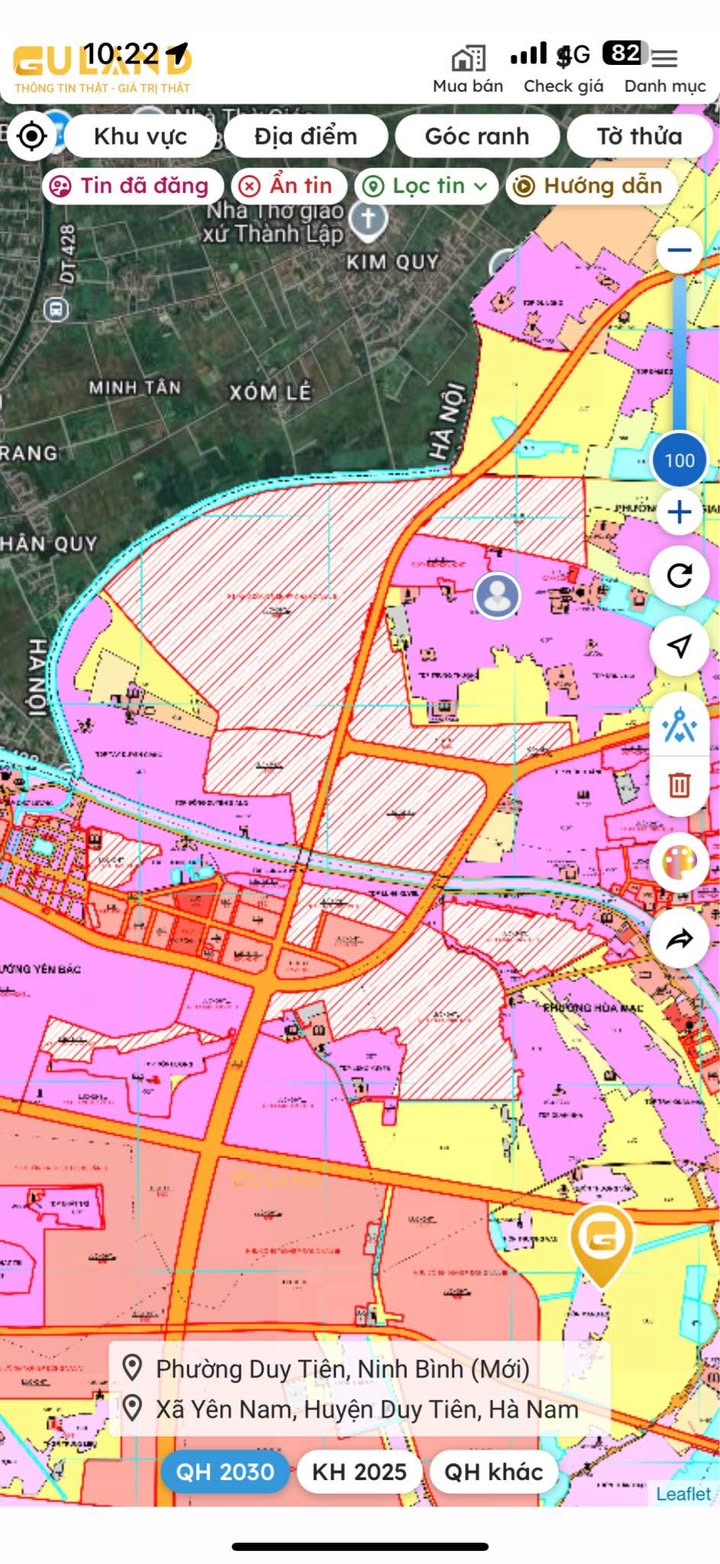Switch to QH 2030 planning layer
This screenshot has height=1564, width=720.
(x=225, y=1471)
